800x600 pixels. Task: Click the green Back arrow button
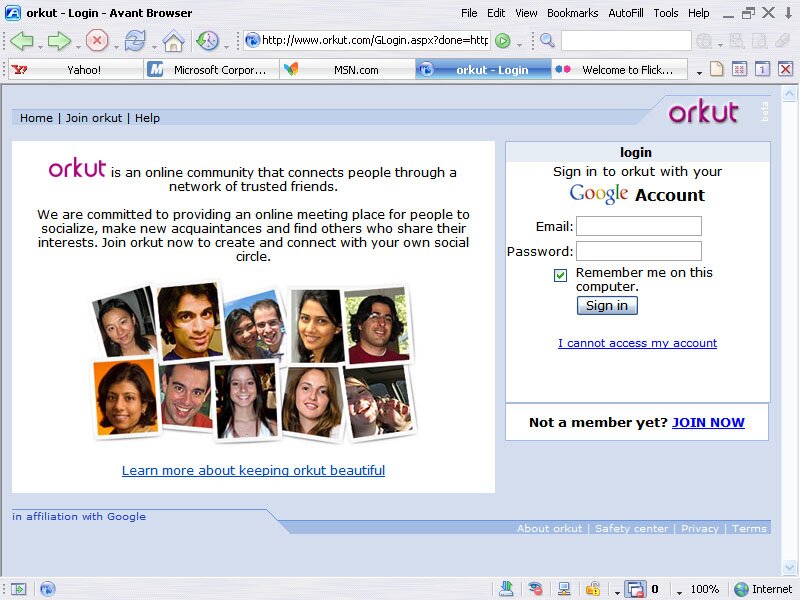coord(21,41)
